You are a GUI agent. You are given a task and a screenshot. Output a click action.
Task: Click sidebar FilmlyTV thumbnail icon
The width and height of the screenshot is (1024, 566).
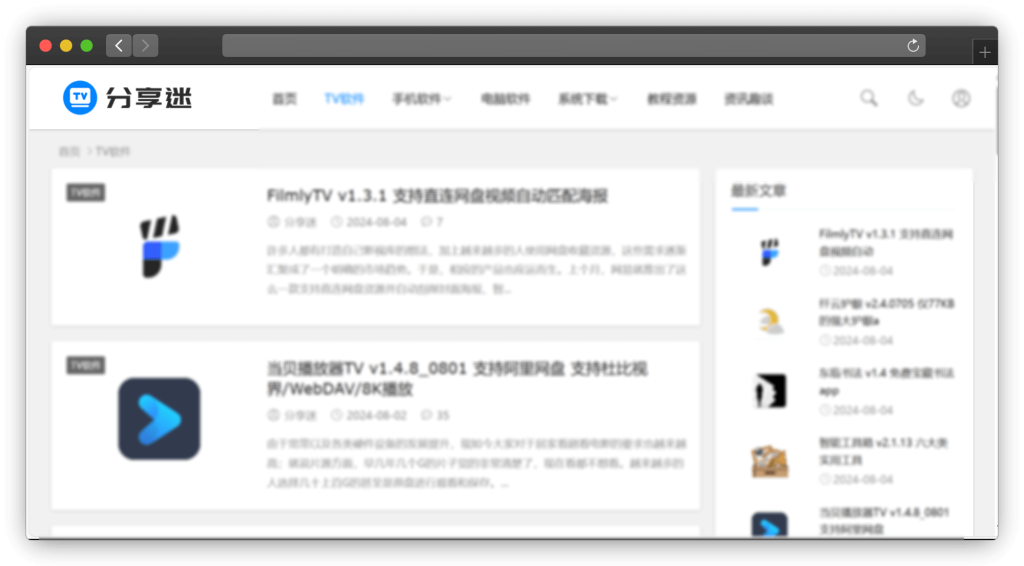(x=770, y=251)
